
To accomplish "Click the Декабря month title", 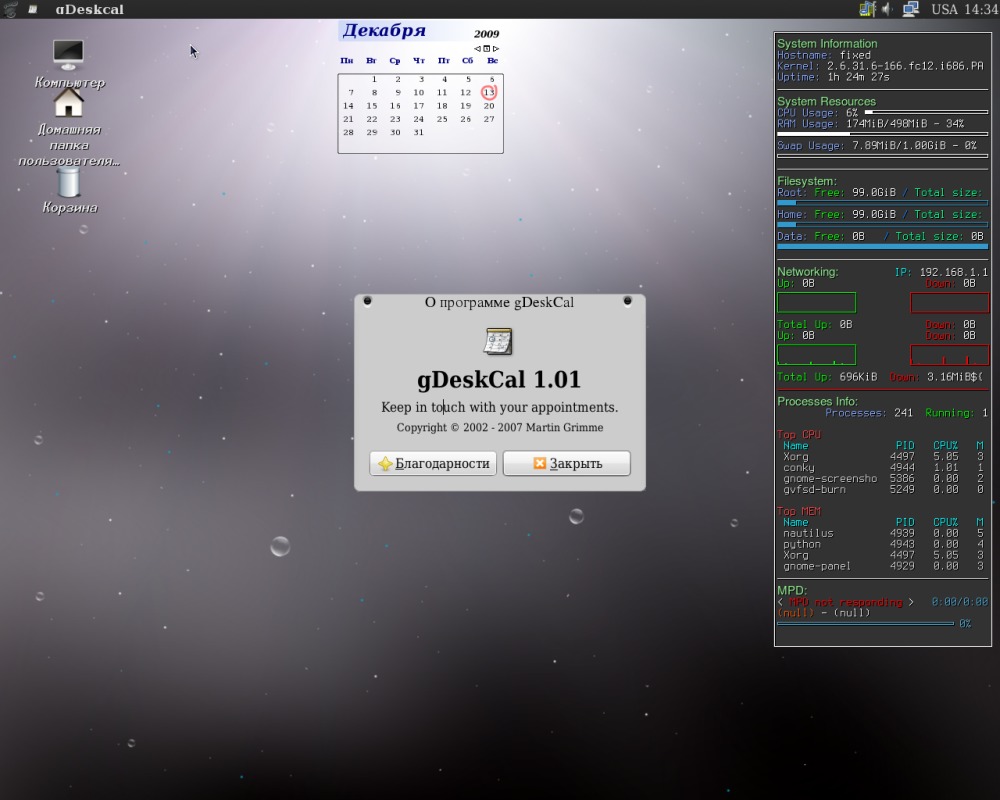I will tap(384, 31).
